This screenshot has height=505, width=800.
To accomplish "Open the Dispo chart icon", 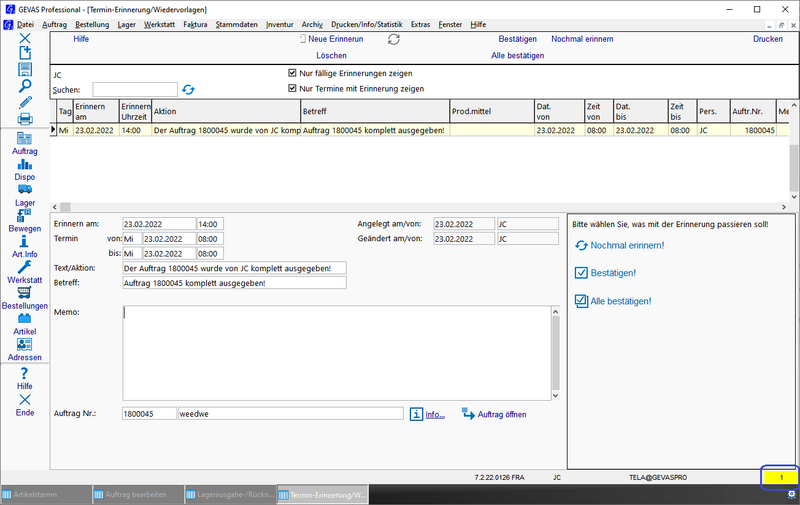I will click(x=24, y=164).
